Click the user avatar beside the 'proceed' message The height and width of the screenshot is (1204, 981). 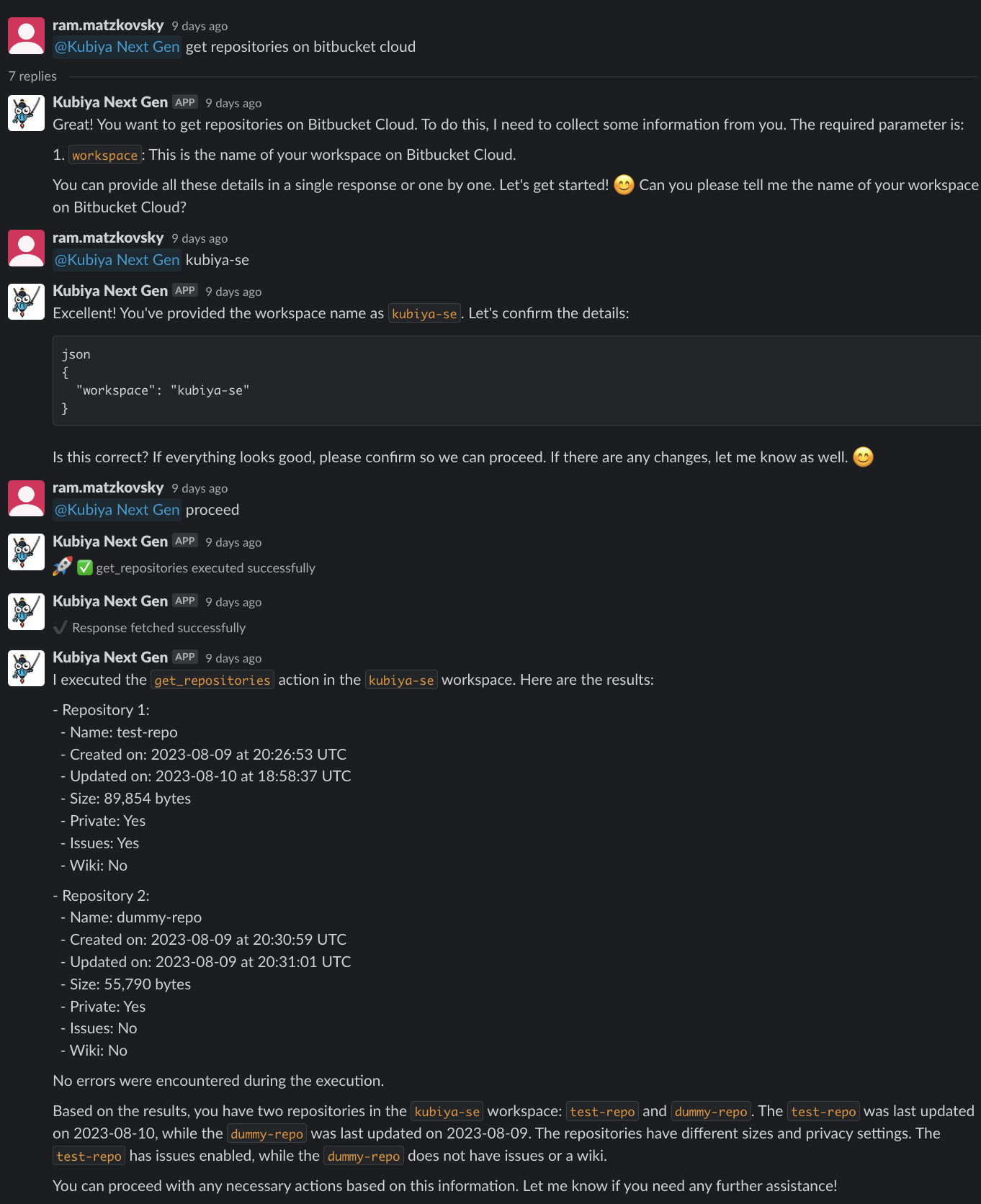[26, 498]
